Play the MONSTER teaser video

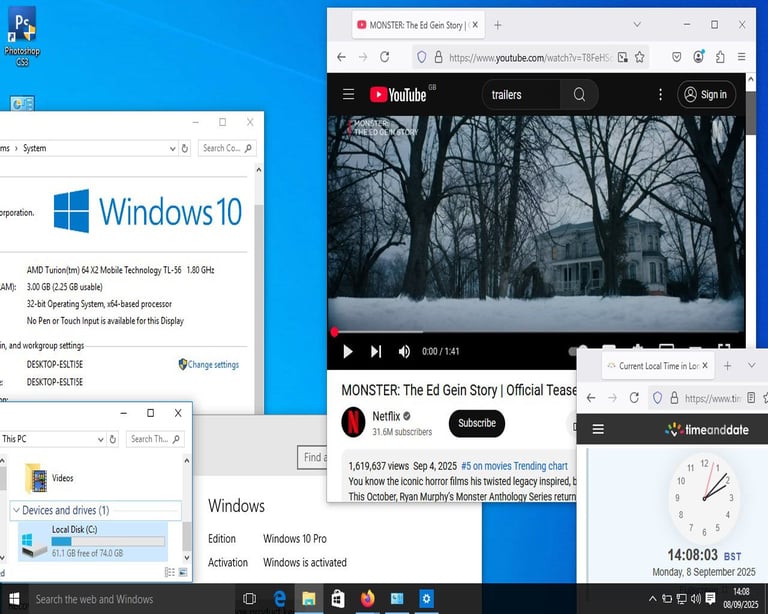point(348,352)
